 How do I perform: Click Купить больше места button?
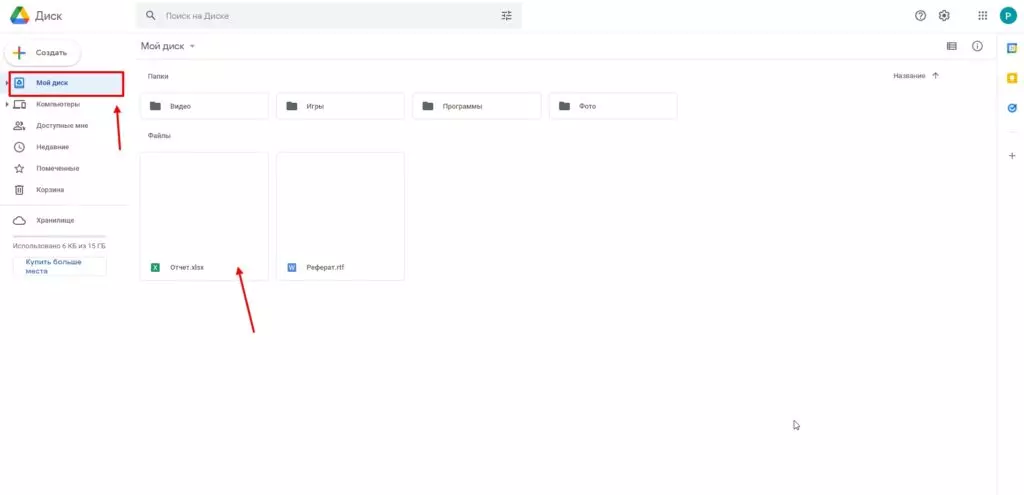pos(59,266)
